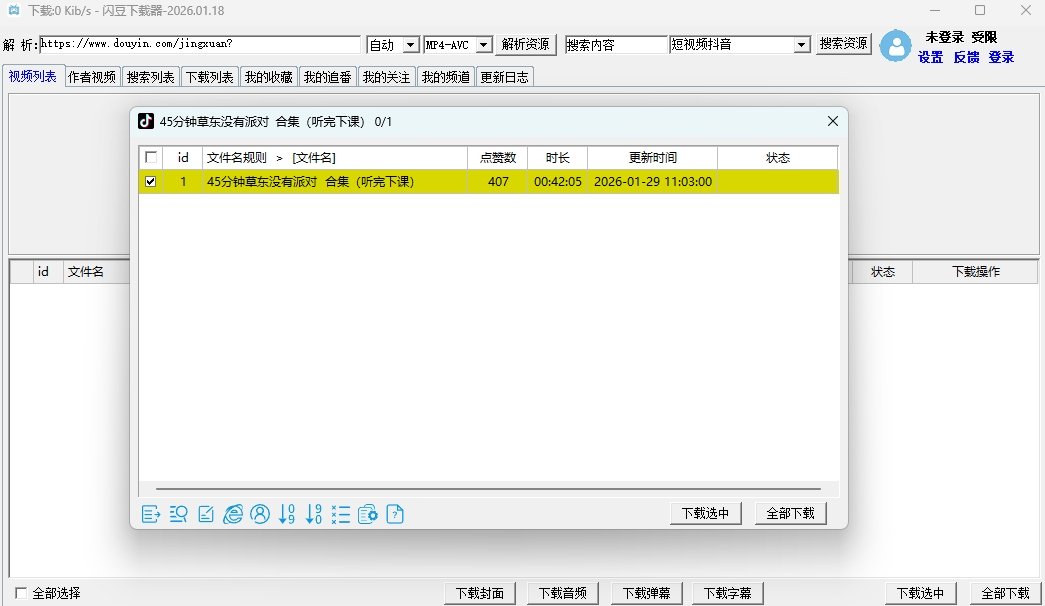Toggle the checkbox for the 45分钟草东 video row

[151, 181]
